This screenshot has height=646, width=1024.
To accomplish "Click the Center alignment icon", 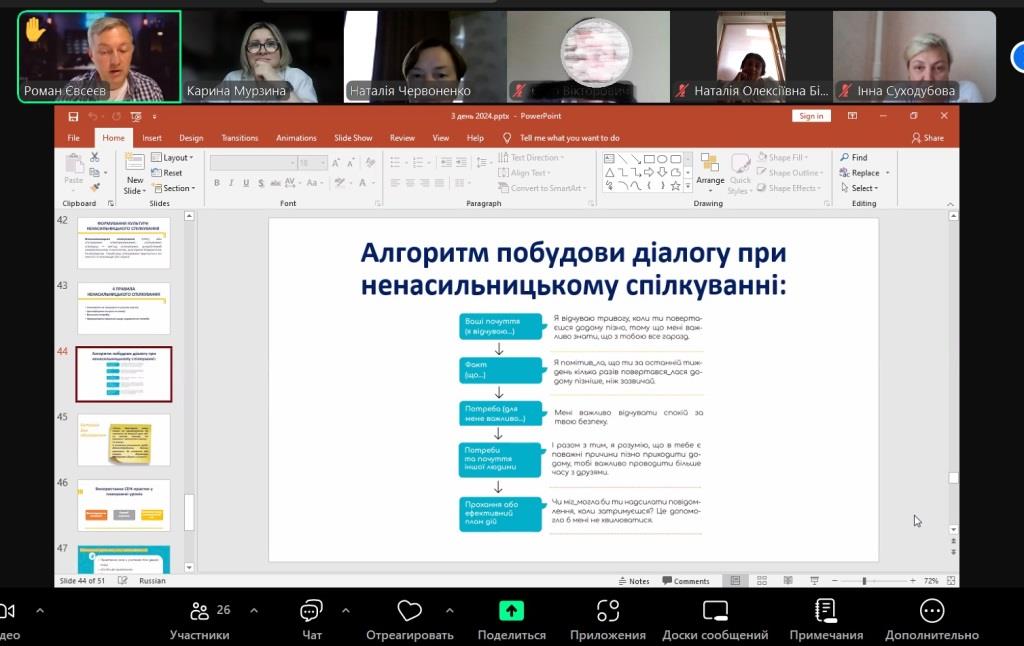I will click(x=410, y=183).
